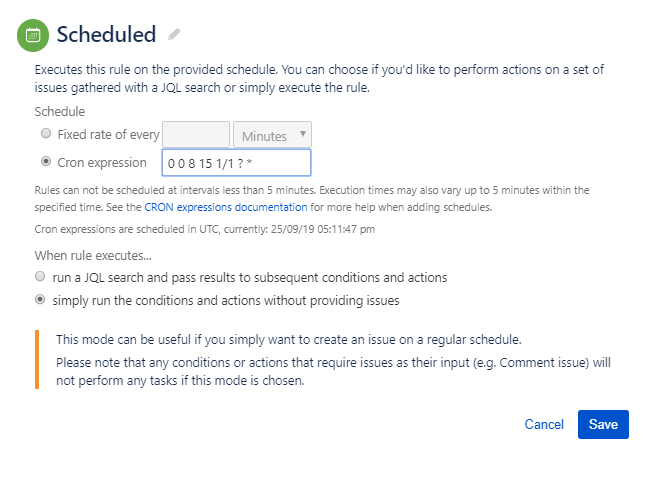Click the Fixed rate of every label
Viewport: 670px width, 484px height.
108,135
